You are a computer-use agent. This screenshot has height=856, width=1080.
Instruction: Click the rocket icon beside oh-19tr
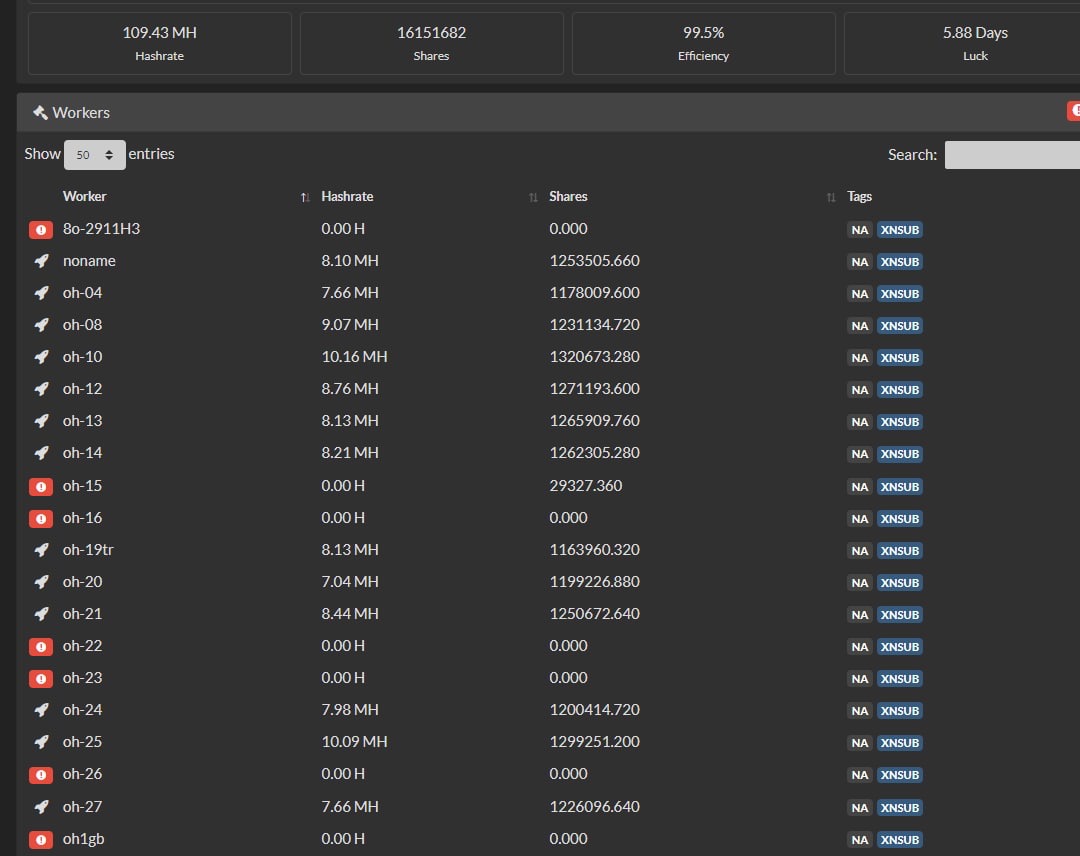coord(41,550)
